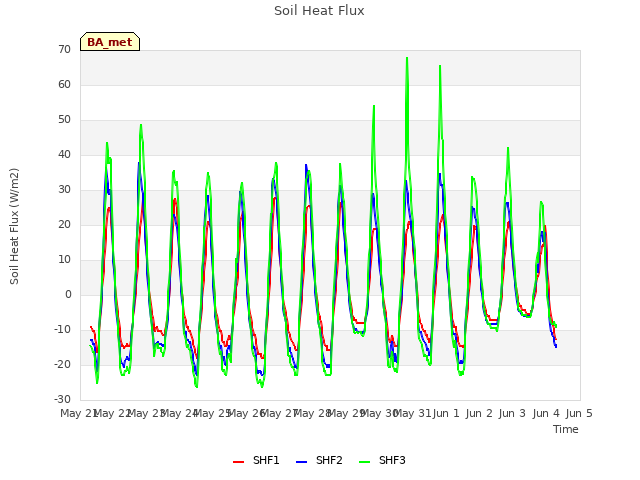Click the 60 y-axis tick label
Viewport: 640px width, 480px height.
click(64, 84)
